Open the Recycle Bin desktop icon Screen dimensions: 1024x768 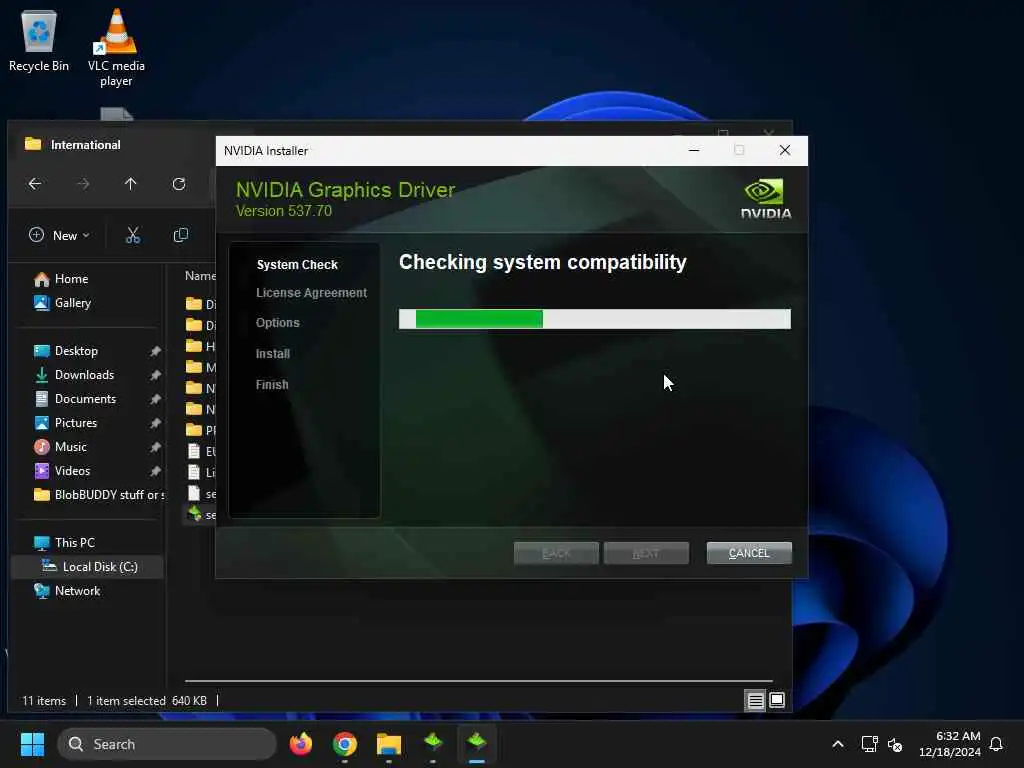click(x=39, y=40)
